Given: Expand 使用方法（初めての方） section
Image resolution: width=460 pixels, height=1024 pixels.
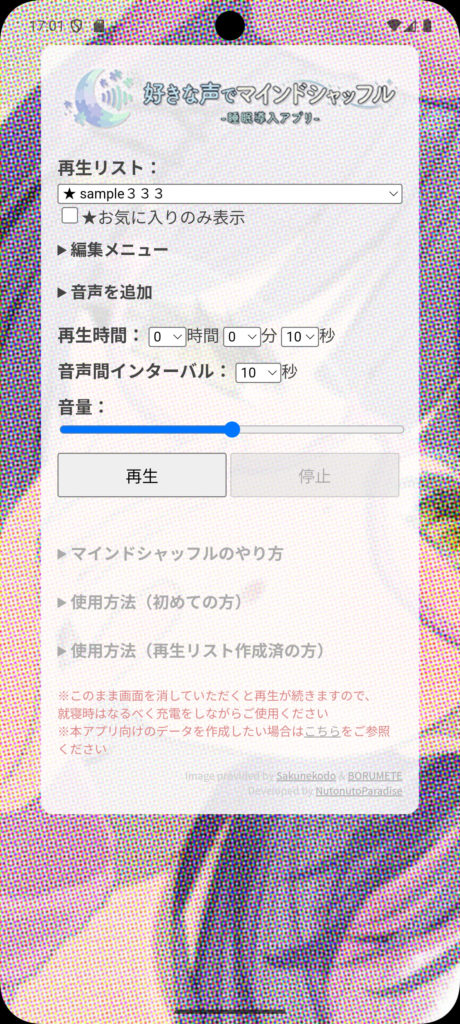Looking at the screenshot, I should pos(150,602).
